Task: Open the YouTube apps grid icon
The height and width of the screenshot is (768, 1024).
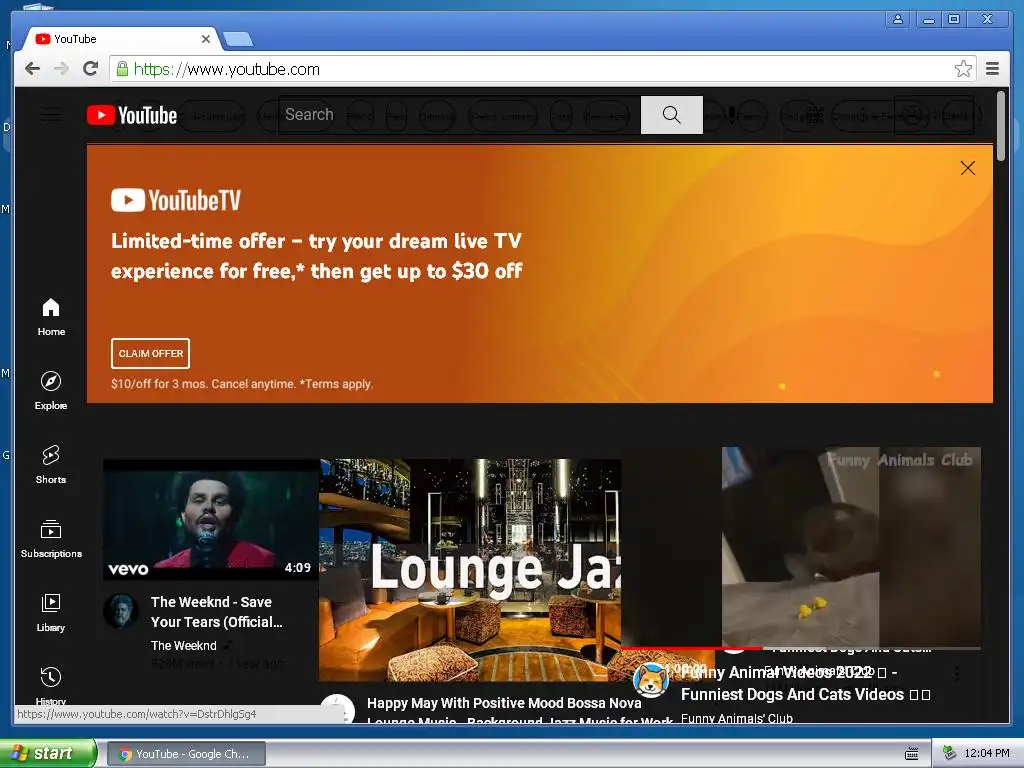Action: click(x=814, y=116)
